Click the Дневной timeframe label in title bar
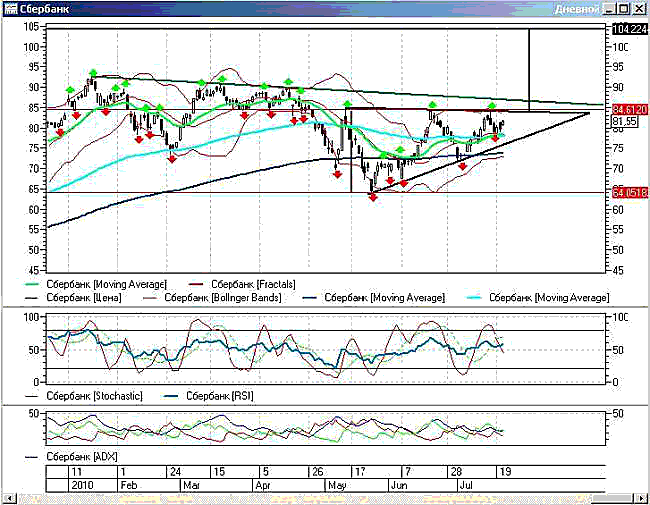This screenshot has height=505, width=650. 577,9
